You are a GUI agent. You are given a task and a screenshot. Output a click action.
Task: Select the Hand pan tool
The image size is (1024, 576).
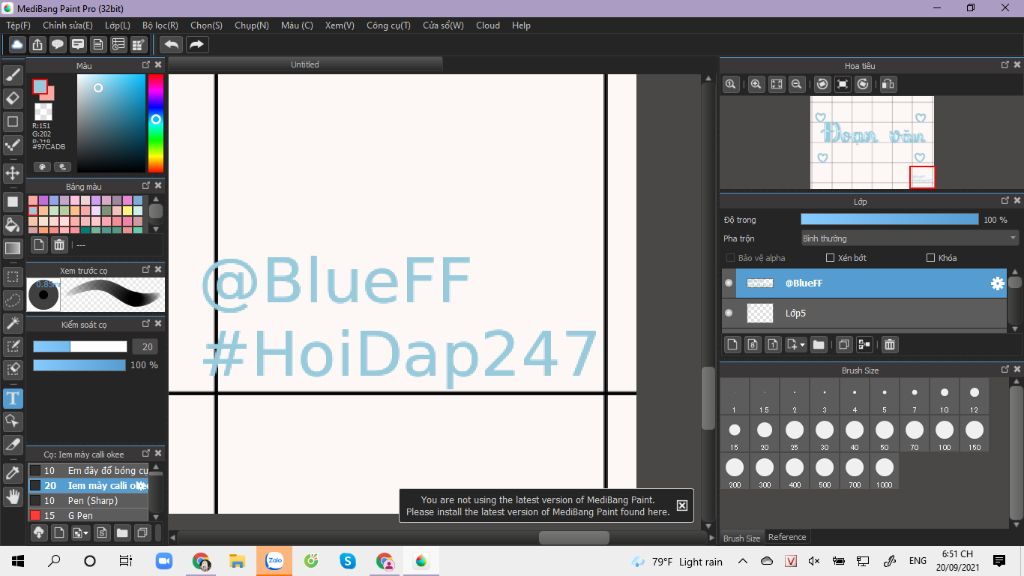click(12, 497)
